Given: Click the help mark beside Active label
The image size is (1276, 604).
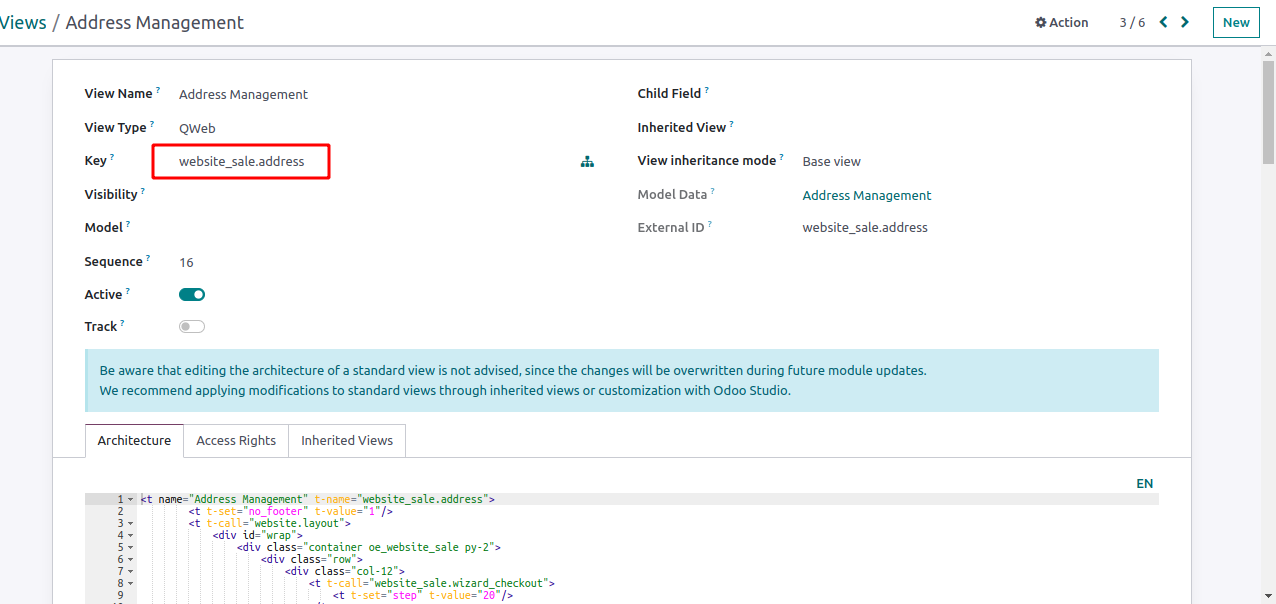Looking at the screenshot, I should (128, 291).
